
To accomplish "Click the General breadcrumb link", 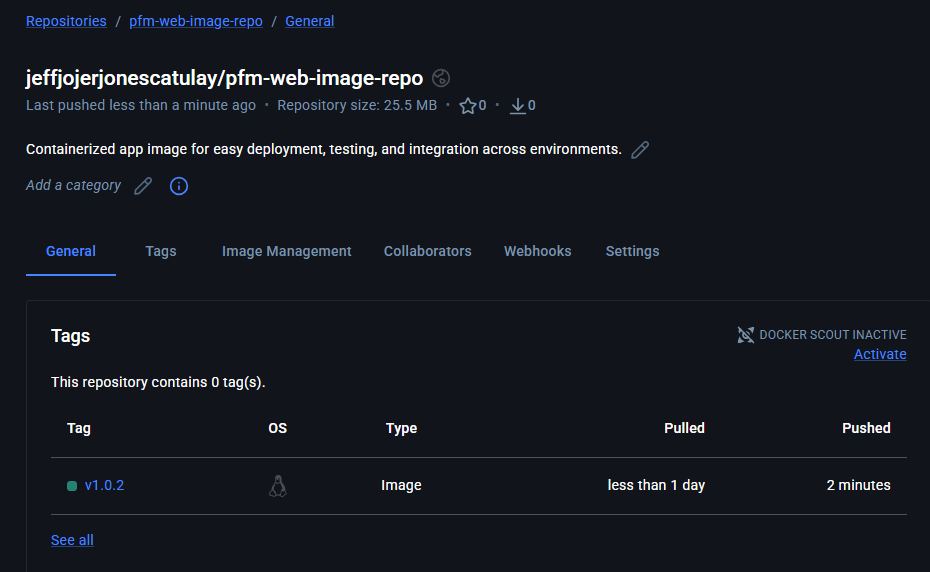I will point(310,21).
